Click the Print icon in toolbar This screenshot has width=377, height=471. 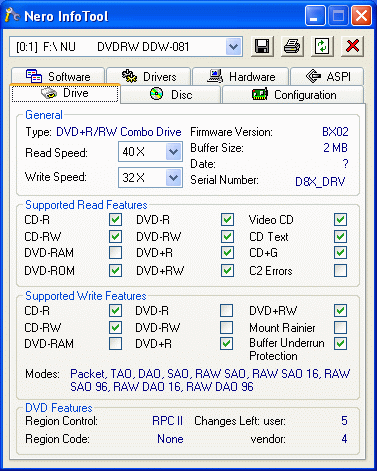coord(292,46)
